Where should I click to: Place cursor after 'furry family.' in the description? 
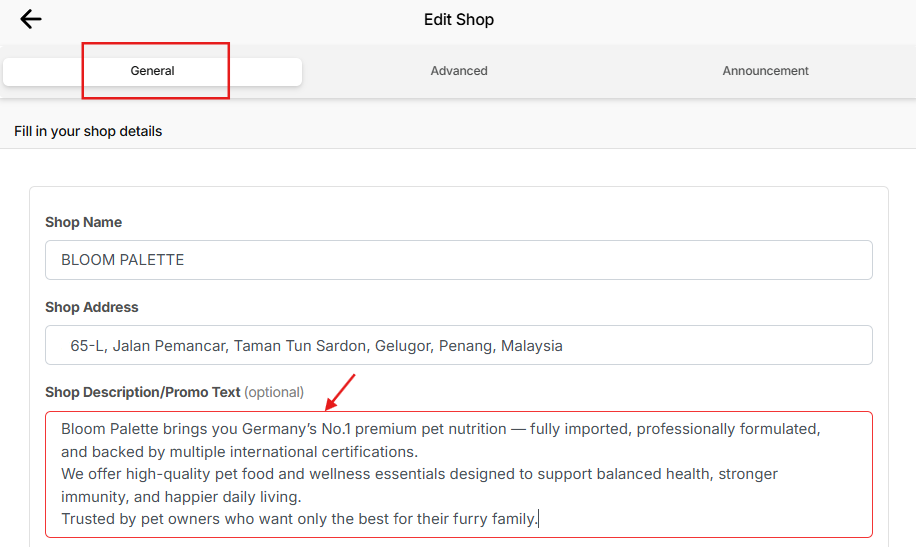(x=539, y=519)
